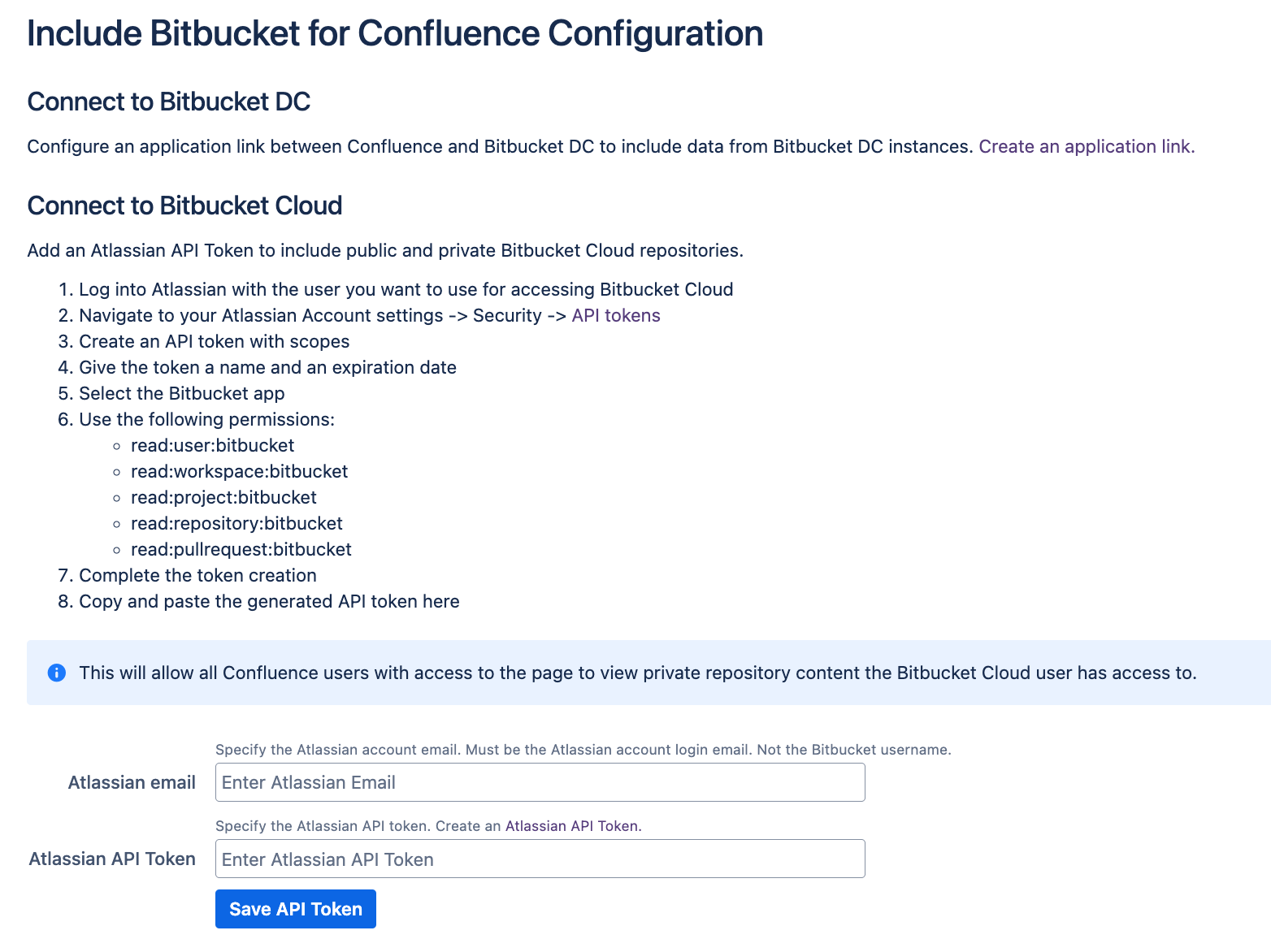Click the Enter Atlassian Email input field
This screenshot has height=952, width=1271.
tap(540, 782)
